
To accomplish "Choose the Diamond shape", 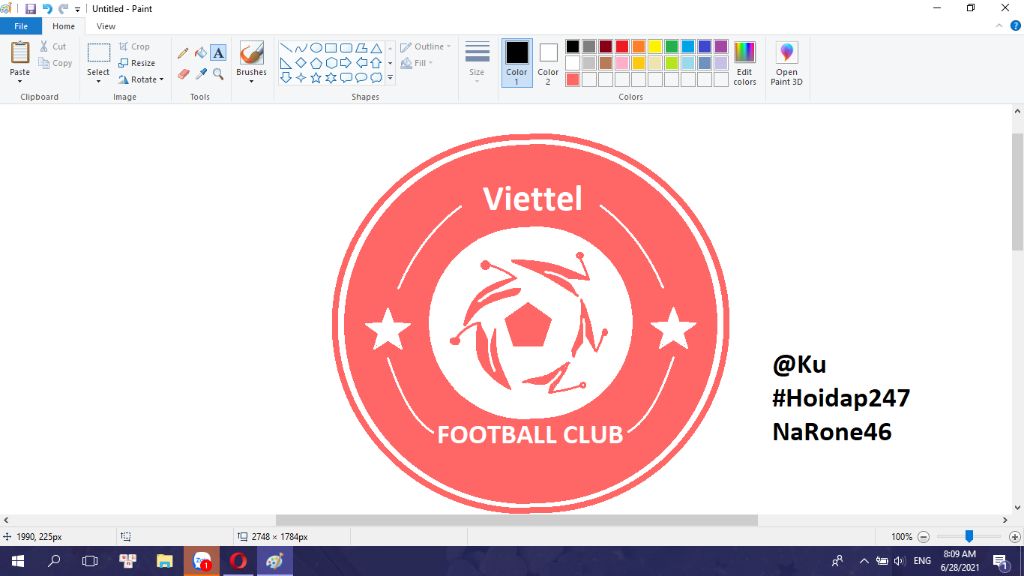I will click(x=300, y=63).
